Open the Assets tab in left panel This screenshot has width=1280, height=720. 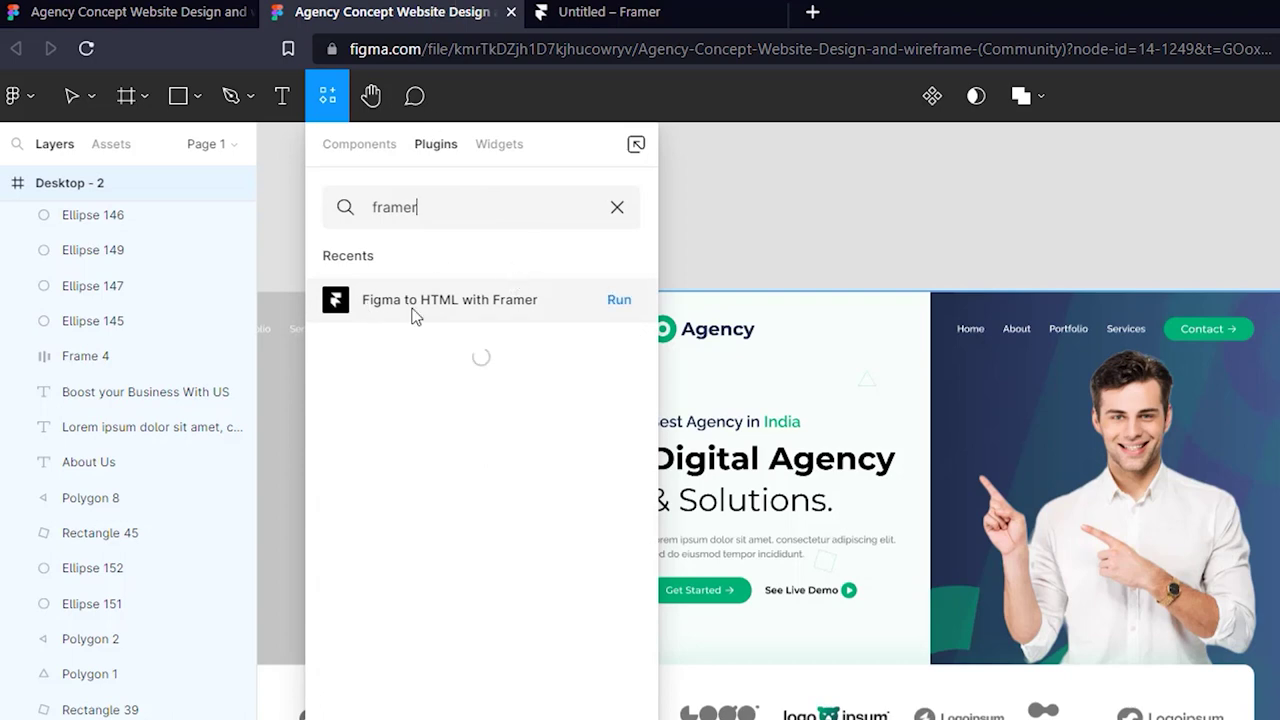[111, 144]
